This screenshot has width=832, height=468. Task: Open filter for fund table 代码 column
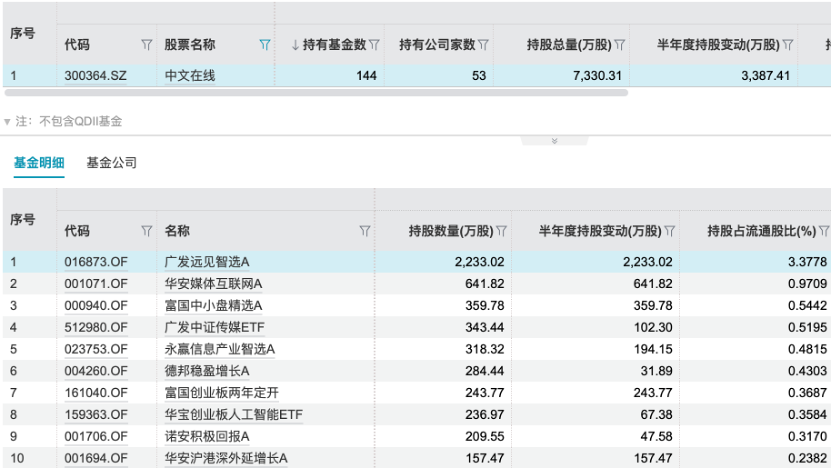click(146, 231)
